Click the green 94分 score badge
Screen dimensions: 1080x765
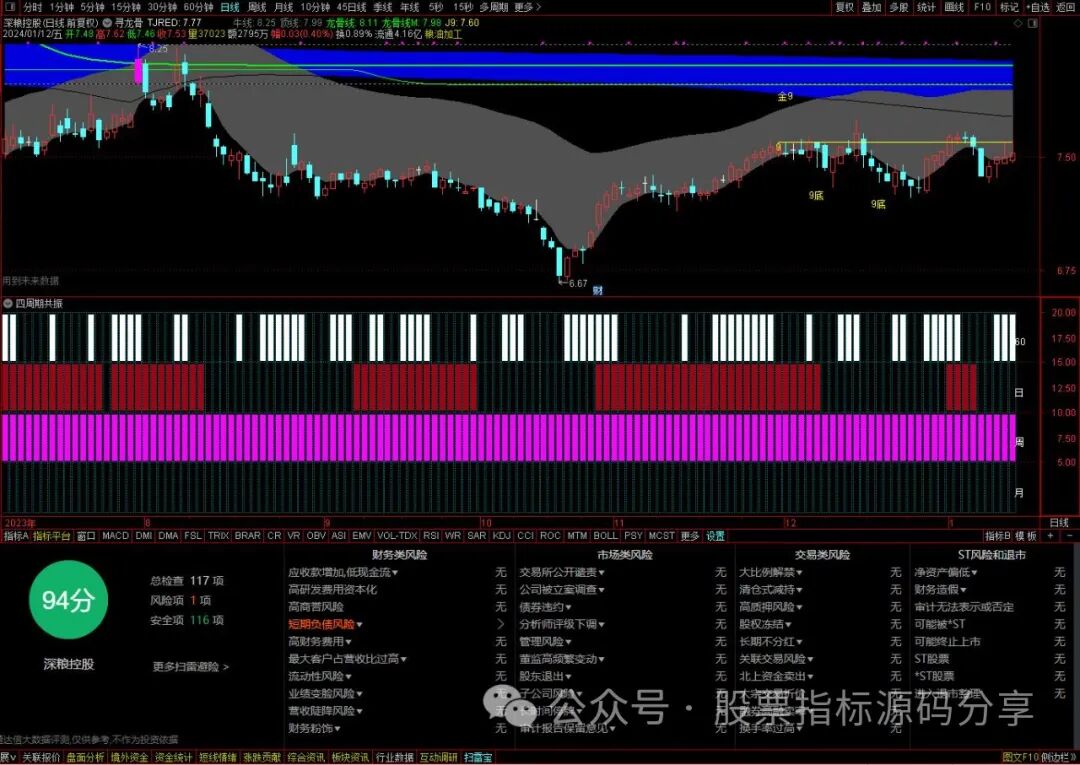pos(68,600)
